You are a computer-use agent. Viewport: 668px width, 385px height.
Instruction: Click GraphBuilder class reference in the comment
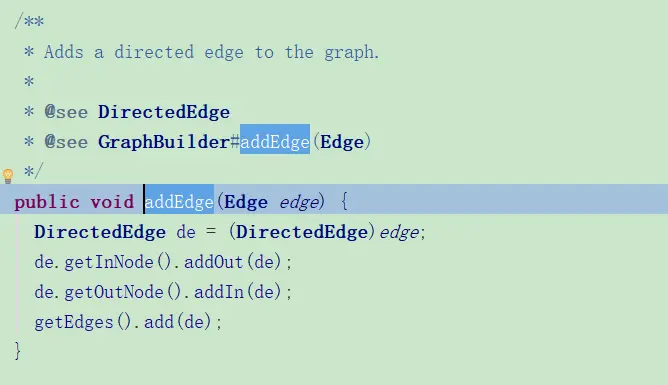point(164,142)
